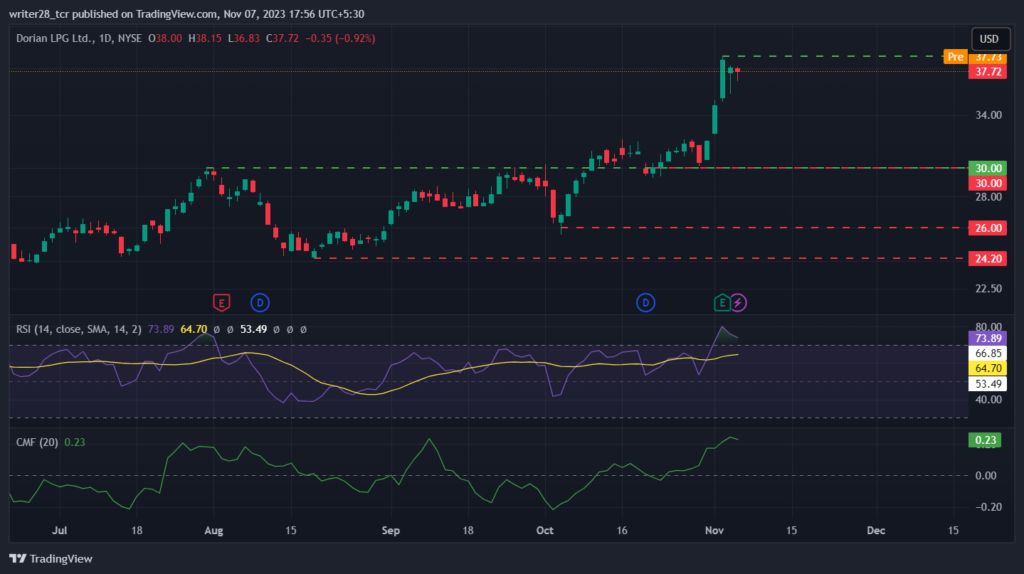Click the 40.00 RSI axis label
1024x574 pixels.
pyautogui.click(x=988, y=400)
